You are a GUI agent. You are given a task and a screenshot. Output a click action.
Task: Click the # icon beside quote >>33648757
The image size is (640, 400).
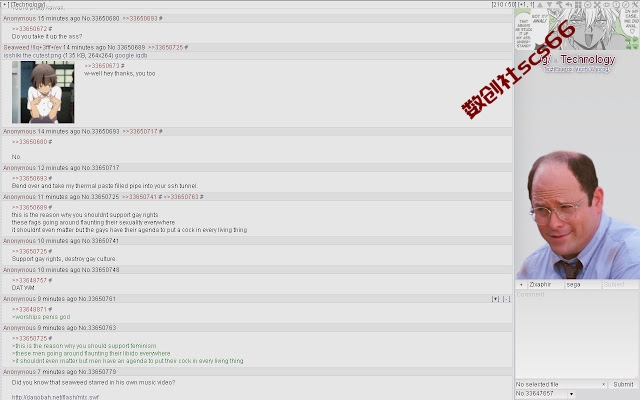(50, 280)
